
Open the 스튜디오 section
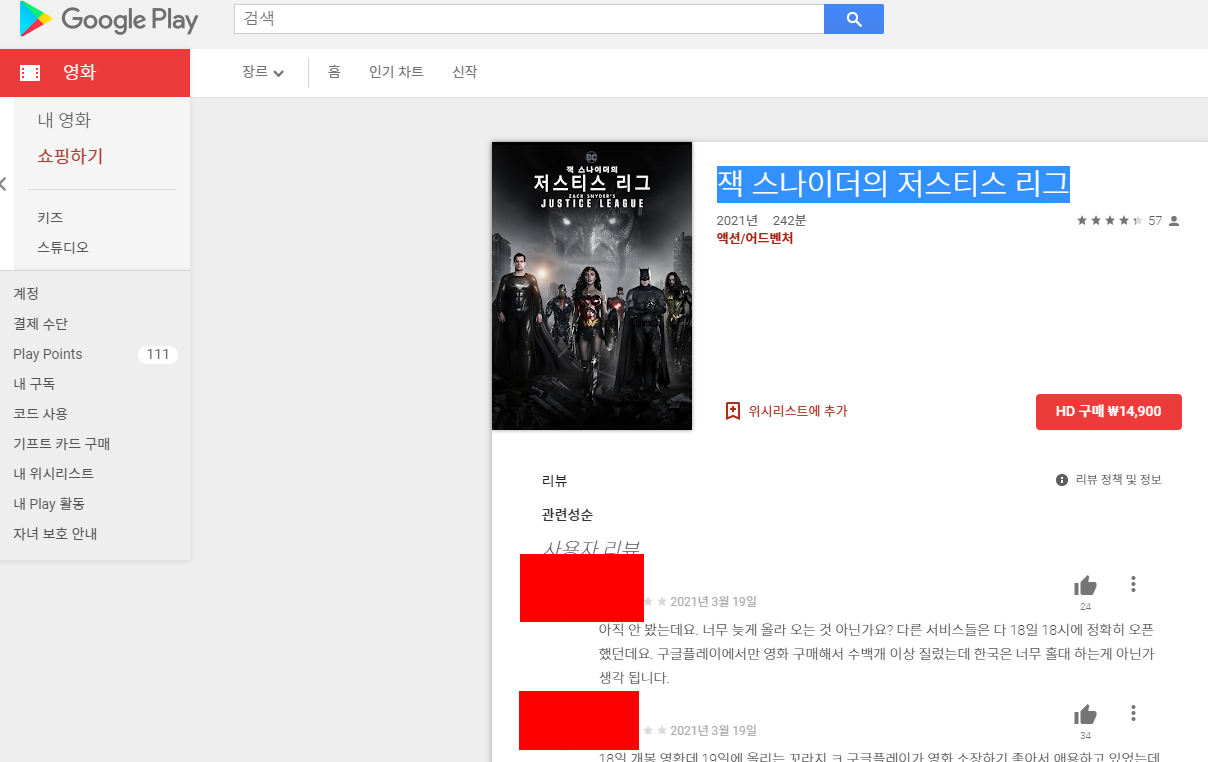(63, 248)
